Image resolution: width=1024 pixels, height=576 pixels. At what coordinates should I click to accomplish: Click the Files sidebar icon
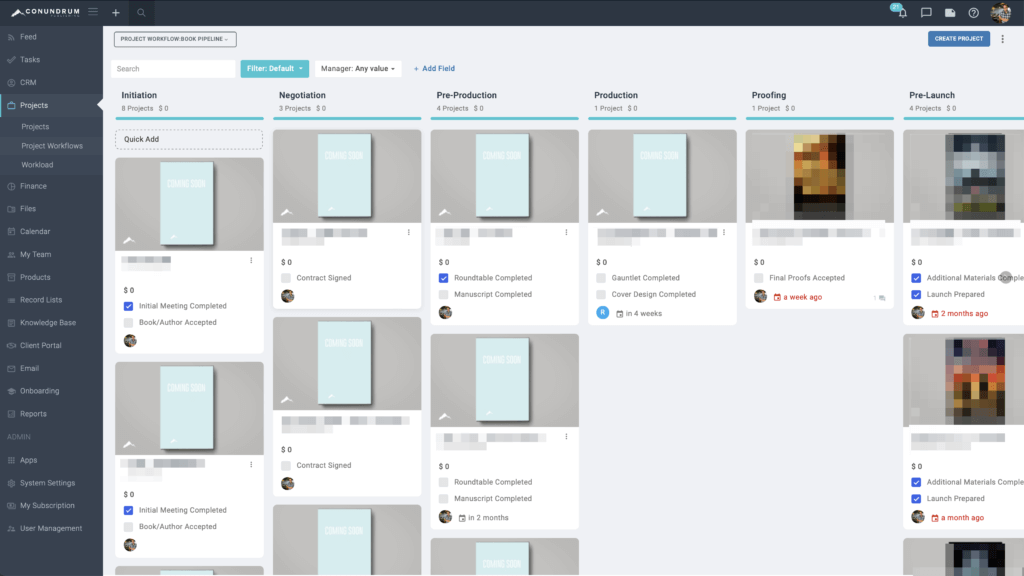pos(11,209)
